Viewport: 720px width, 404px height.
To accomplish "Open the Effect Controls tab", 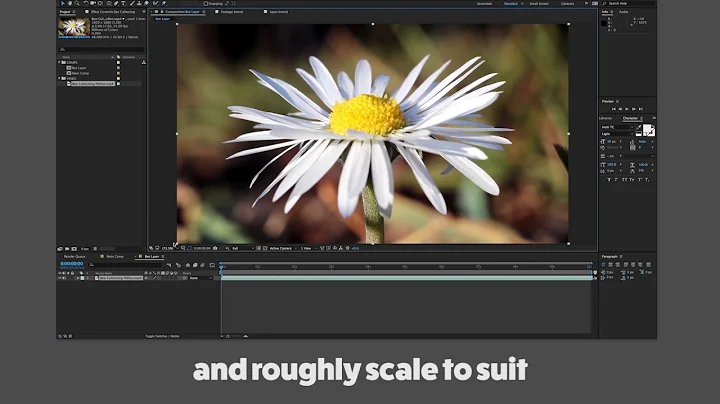I will [x=113, y=11].
